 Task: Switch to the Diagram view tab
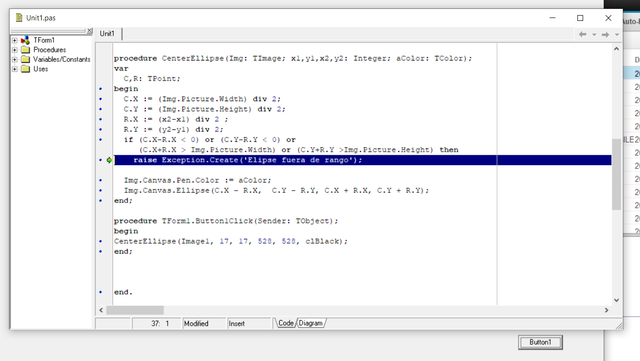(311, 323)
